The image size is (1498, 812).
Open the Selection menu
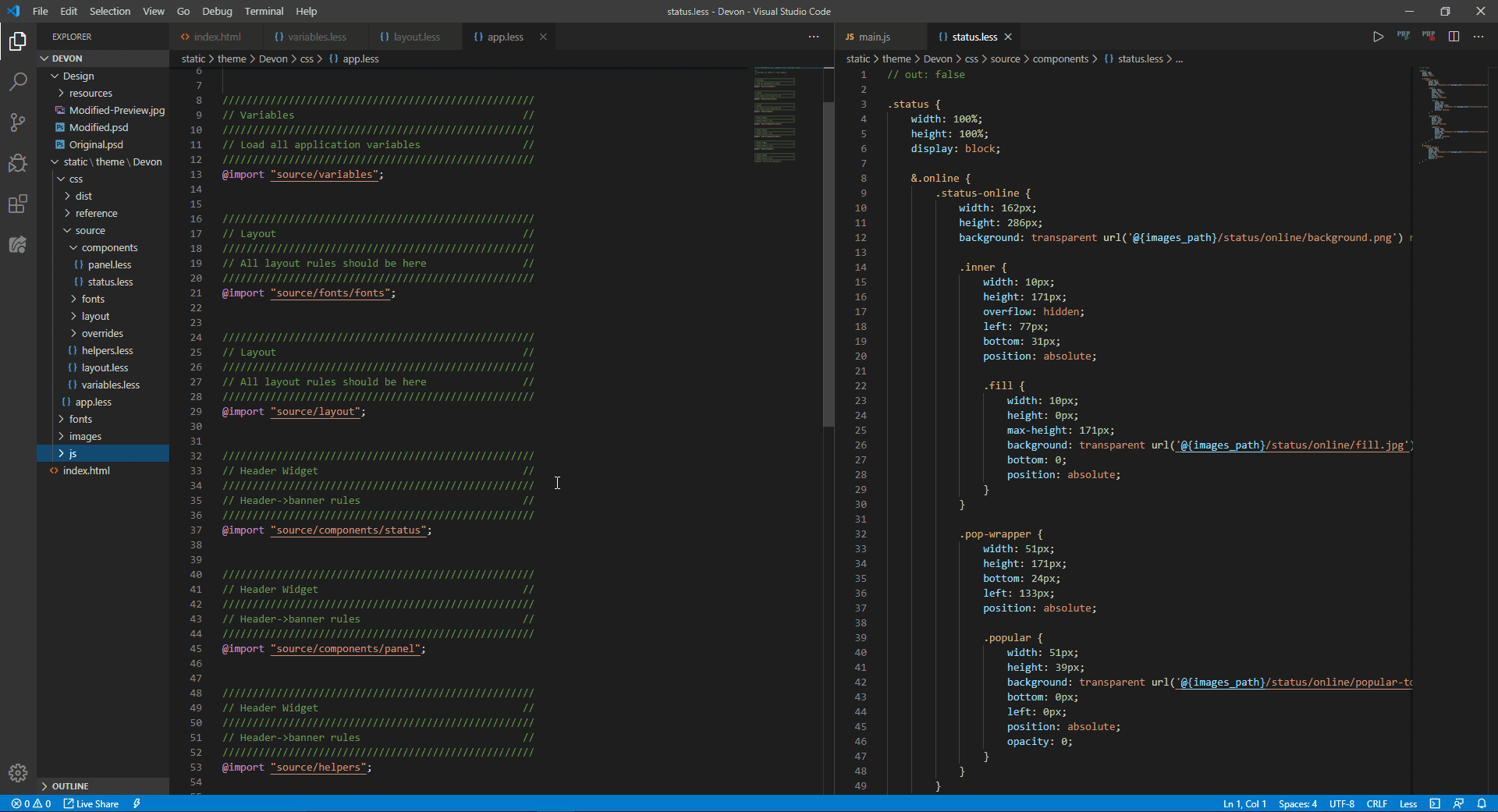coord(110,11)
